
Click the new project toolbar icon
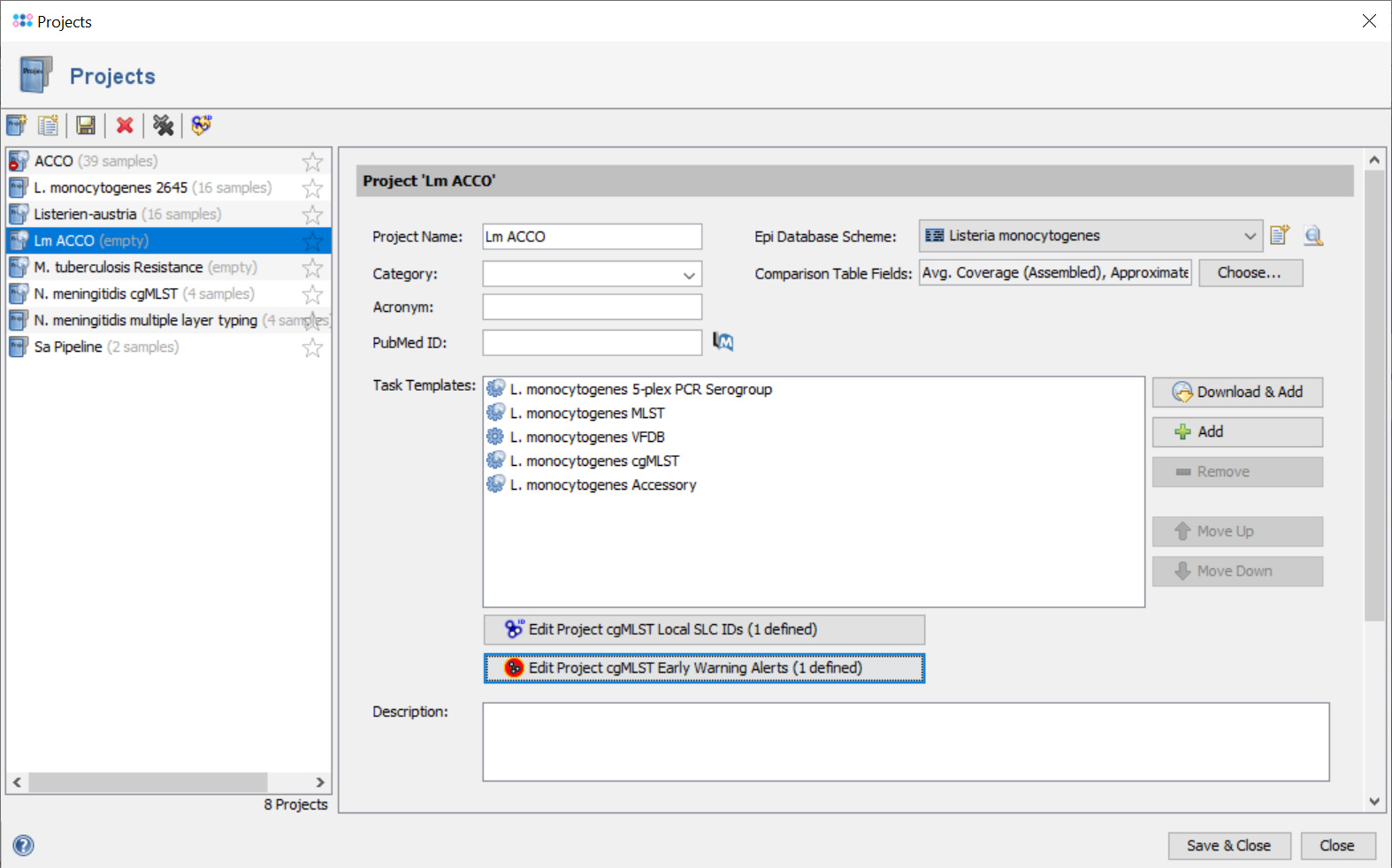pos(17,126)
